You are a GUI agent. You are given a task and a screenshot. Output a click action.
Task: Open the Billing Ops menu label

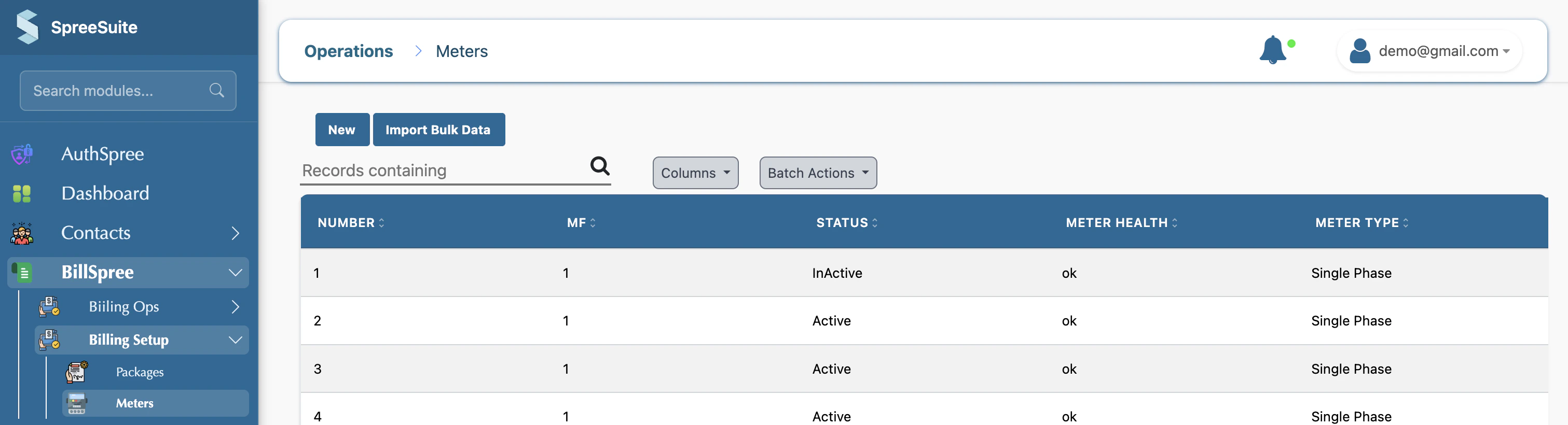coord(123,307)
